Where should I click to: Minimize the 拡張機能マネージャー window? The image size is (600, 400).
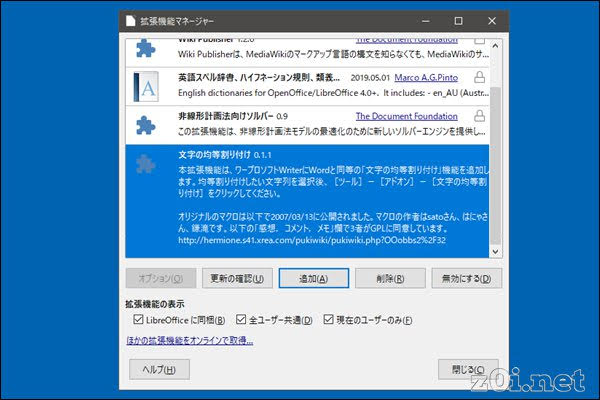click(x=426, y=21)
